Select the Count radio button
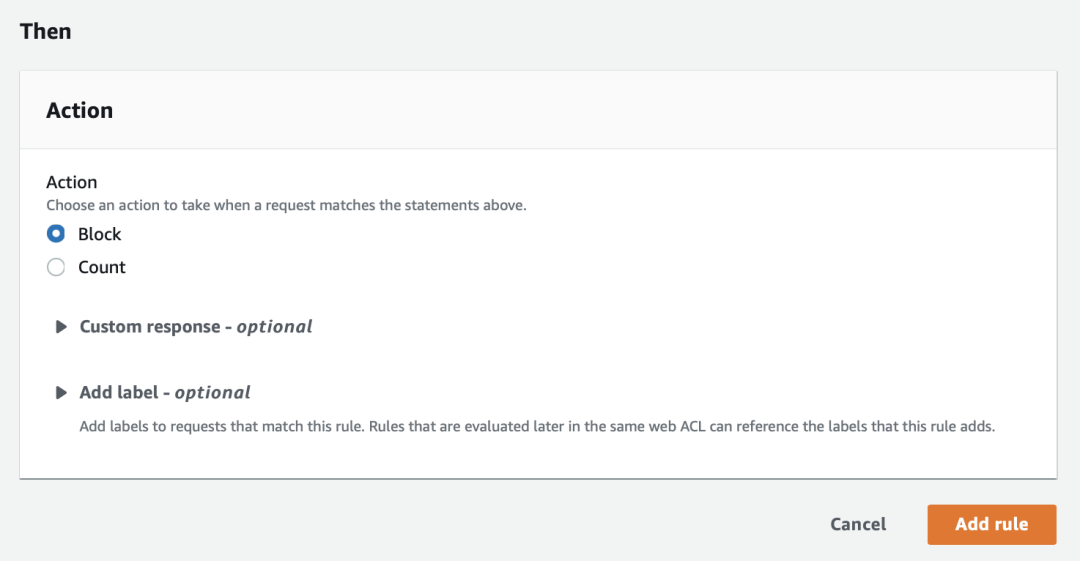 coord(56,267)
